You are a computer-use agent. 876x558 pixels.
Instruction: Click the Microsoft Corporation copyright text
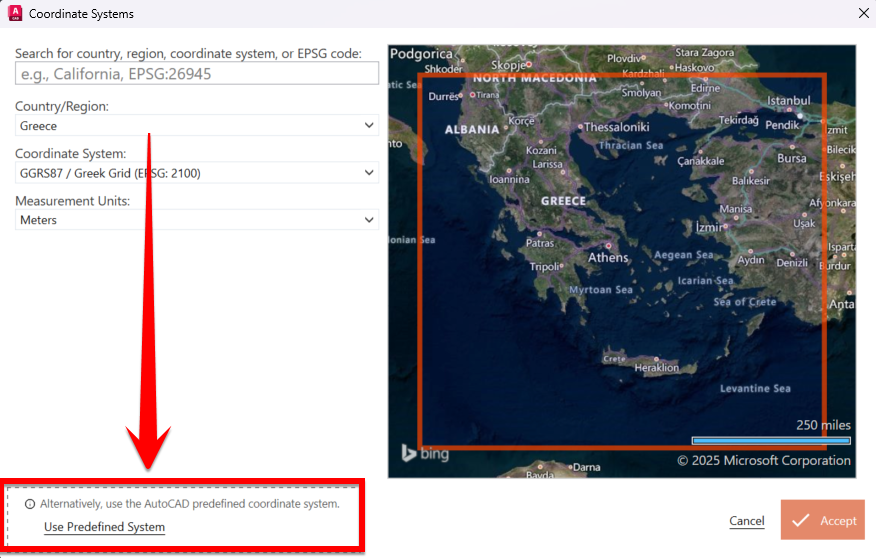click(x=764, y=460)
